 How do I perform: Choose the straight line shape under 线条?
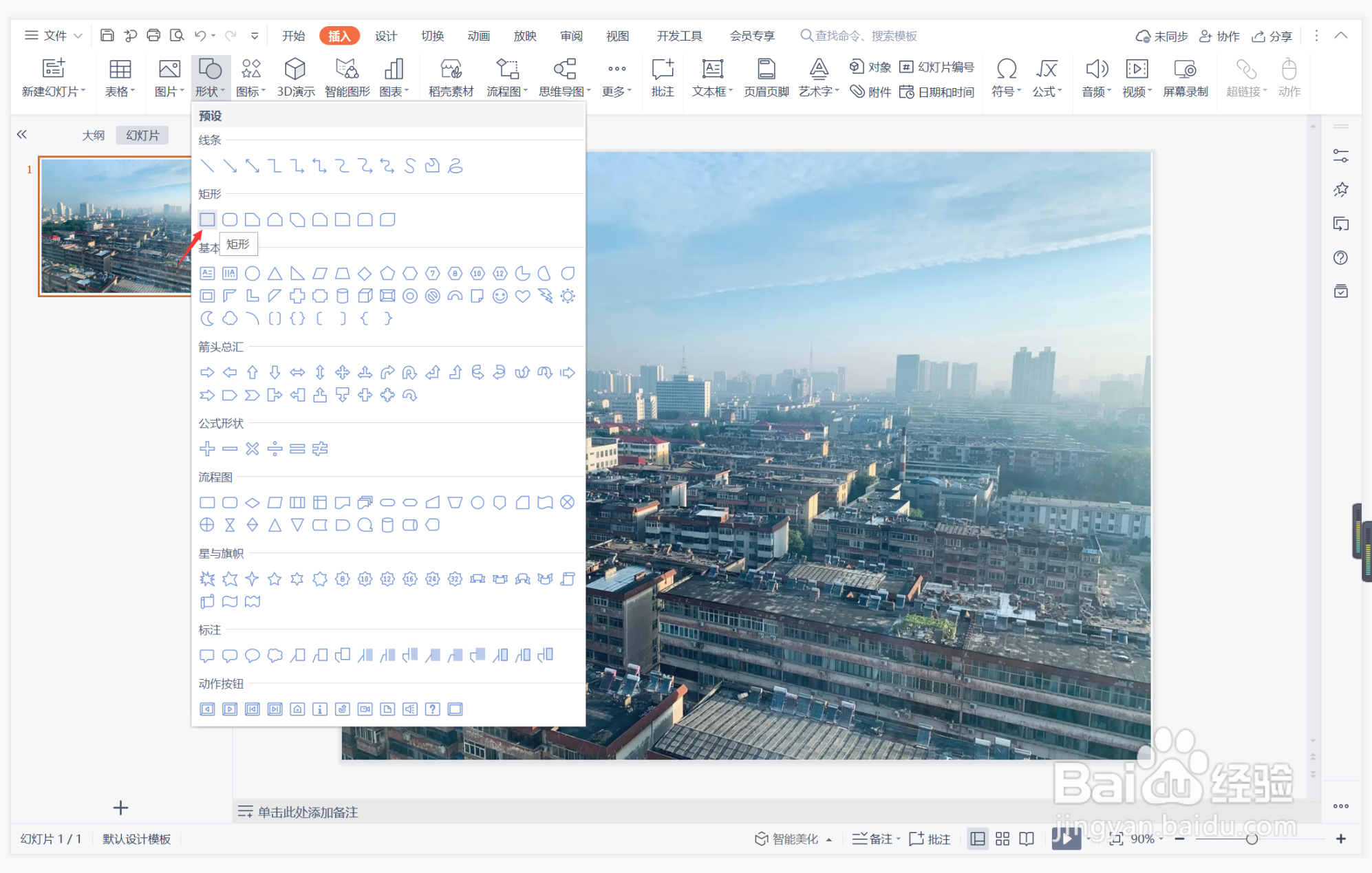tap(207, 166)
